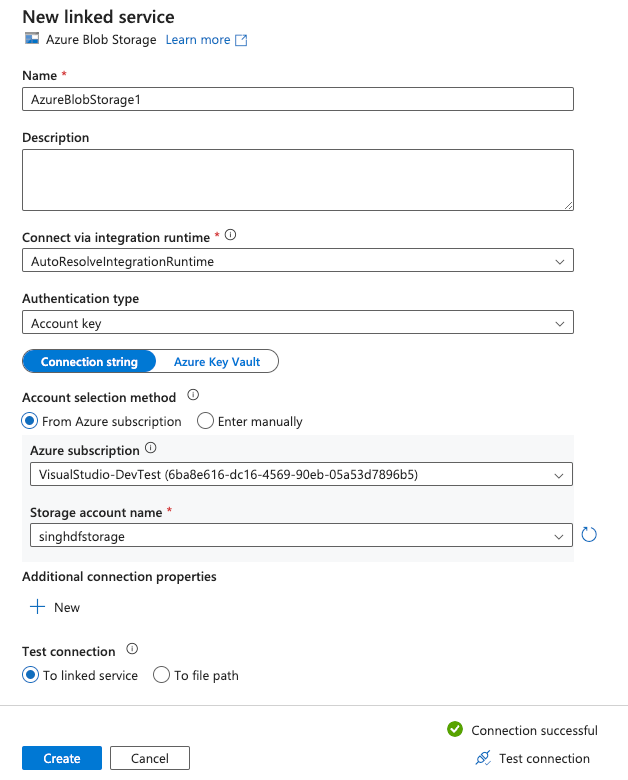Click the Create button
The width and height of the screenshot is (628, 780).
point(62,758)
